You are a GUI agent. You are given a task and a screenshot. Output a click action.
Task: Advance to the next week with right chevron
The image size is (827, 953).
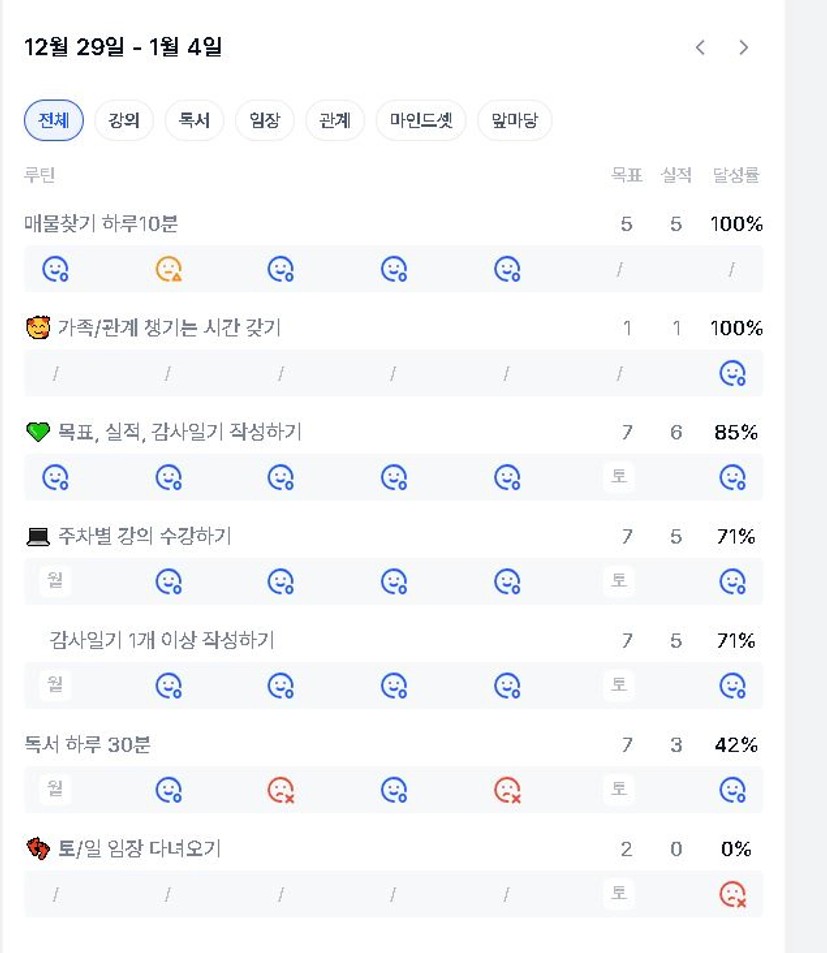click(743, 47)
